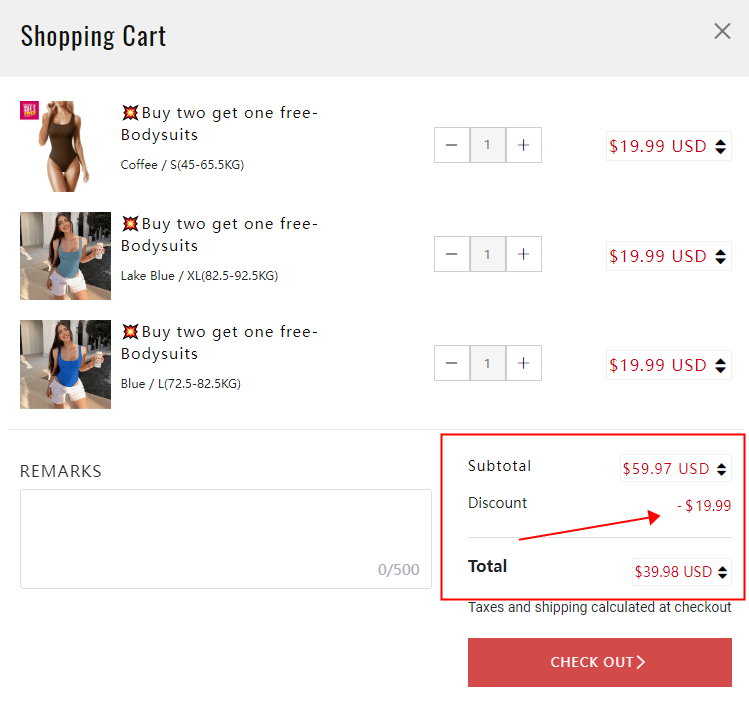749x721 pixels.
Task: Click into the Remarks text box
Action: pos(225,538)
